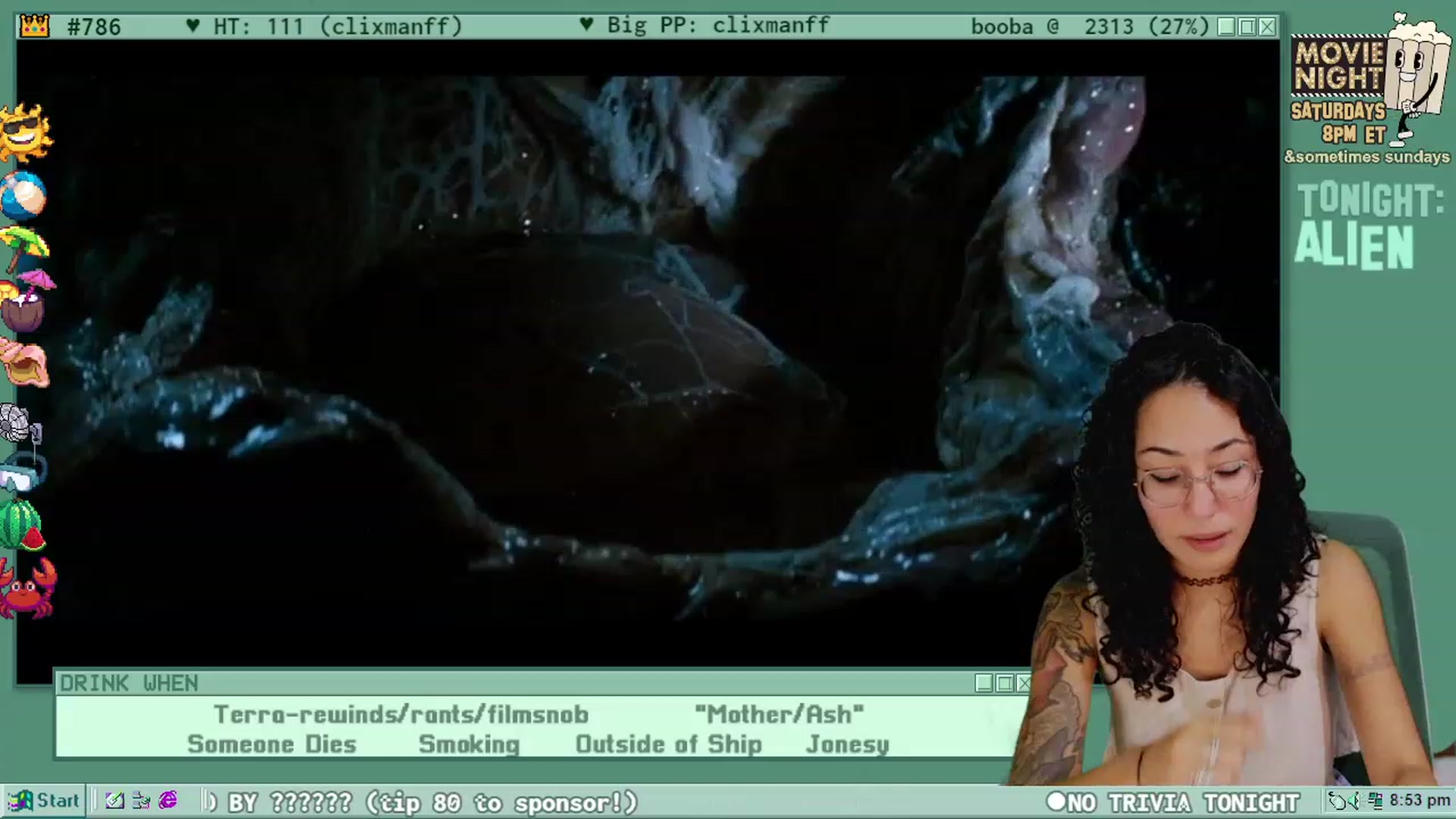Click the booba @ 2313 (27%) goal text
The image size is (1456, 819).
[1090, 27]
